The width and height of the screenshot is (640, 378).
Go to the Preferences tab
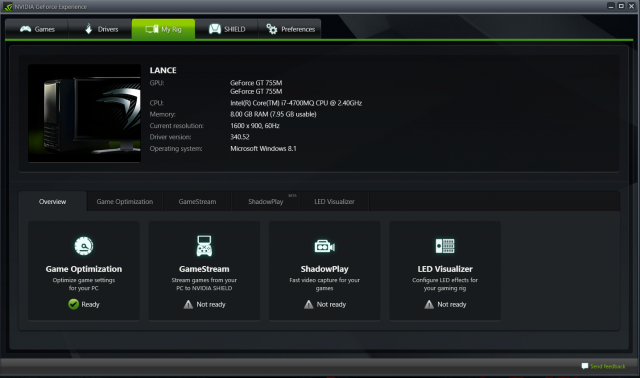[x=290, y=29]
